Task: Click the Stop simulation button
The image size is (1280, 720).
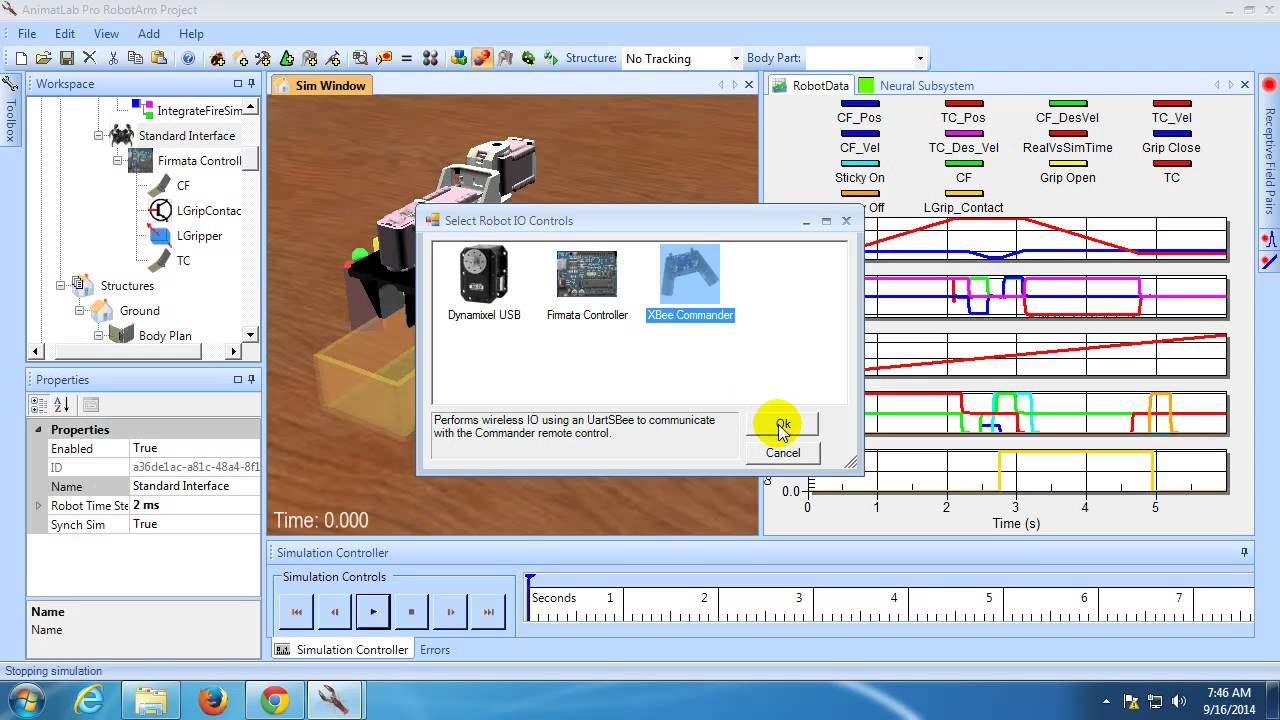Action: (411, 611)
